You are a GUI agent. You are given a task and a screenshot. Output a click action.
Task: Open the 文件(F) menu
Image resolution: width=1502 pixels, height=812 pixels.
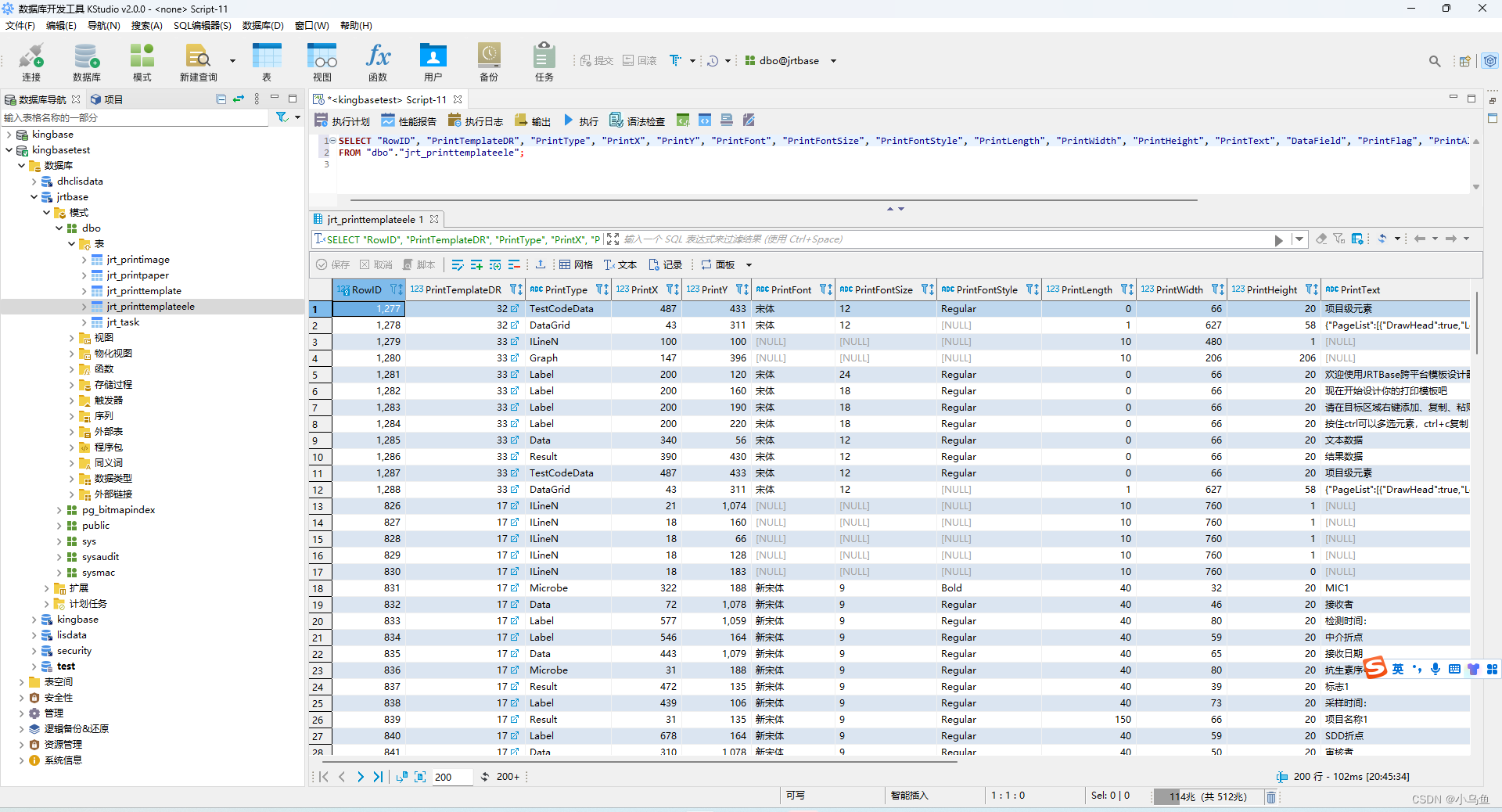(x=20, y=26)
